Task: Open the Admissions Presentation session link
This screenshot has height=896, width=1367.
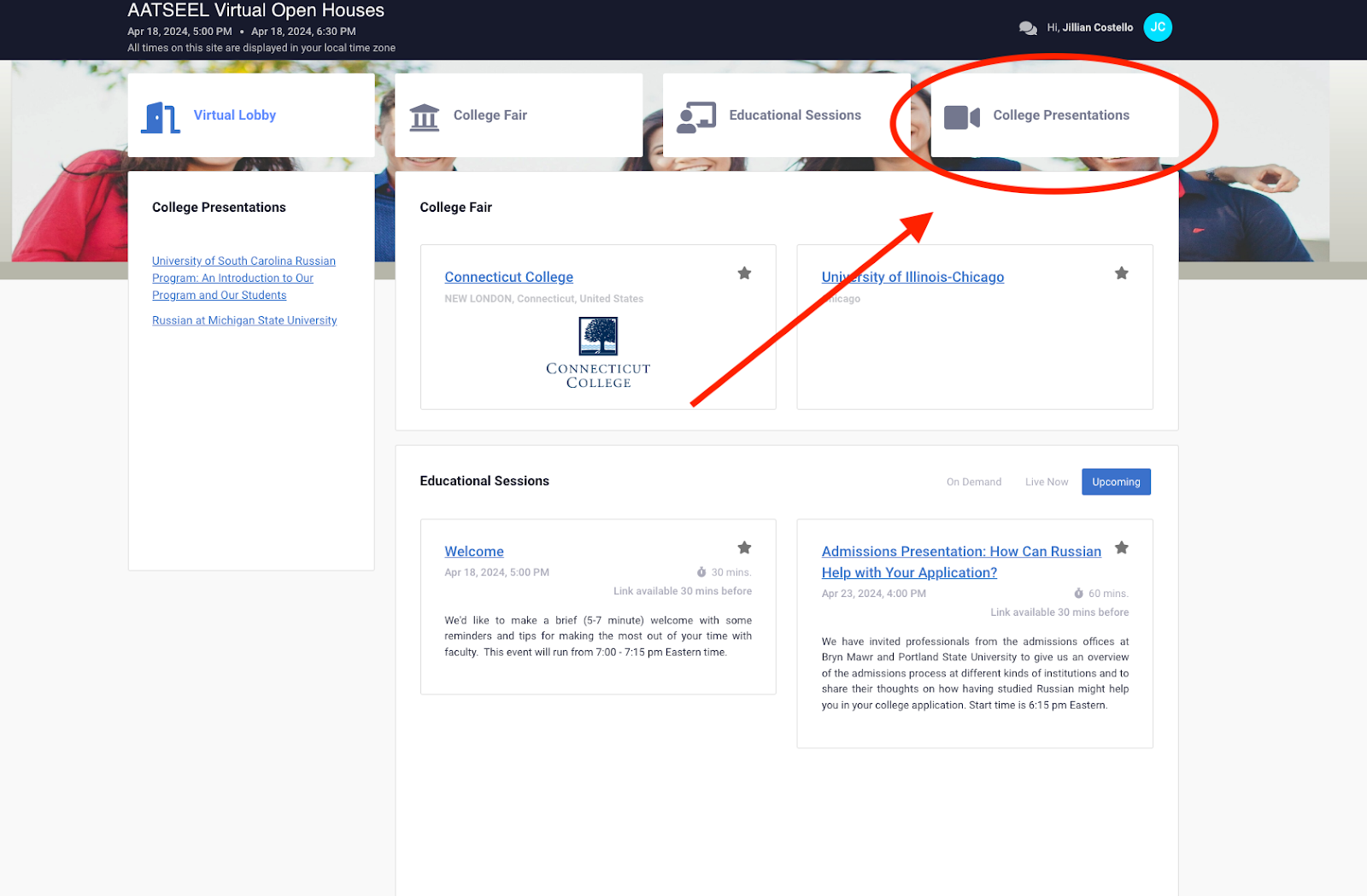Action: [x=961, y=562]
